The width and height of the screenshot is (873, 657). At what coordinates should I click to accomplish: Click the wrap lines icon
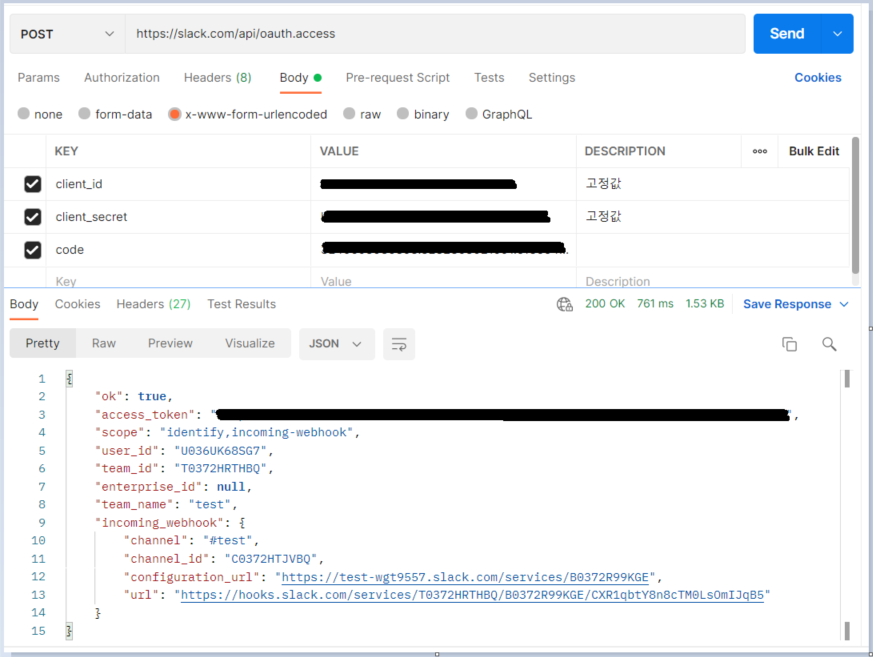pos(399,344)
